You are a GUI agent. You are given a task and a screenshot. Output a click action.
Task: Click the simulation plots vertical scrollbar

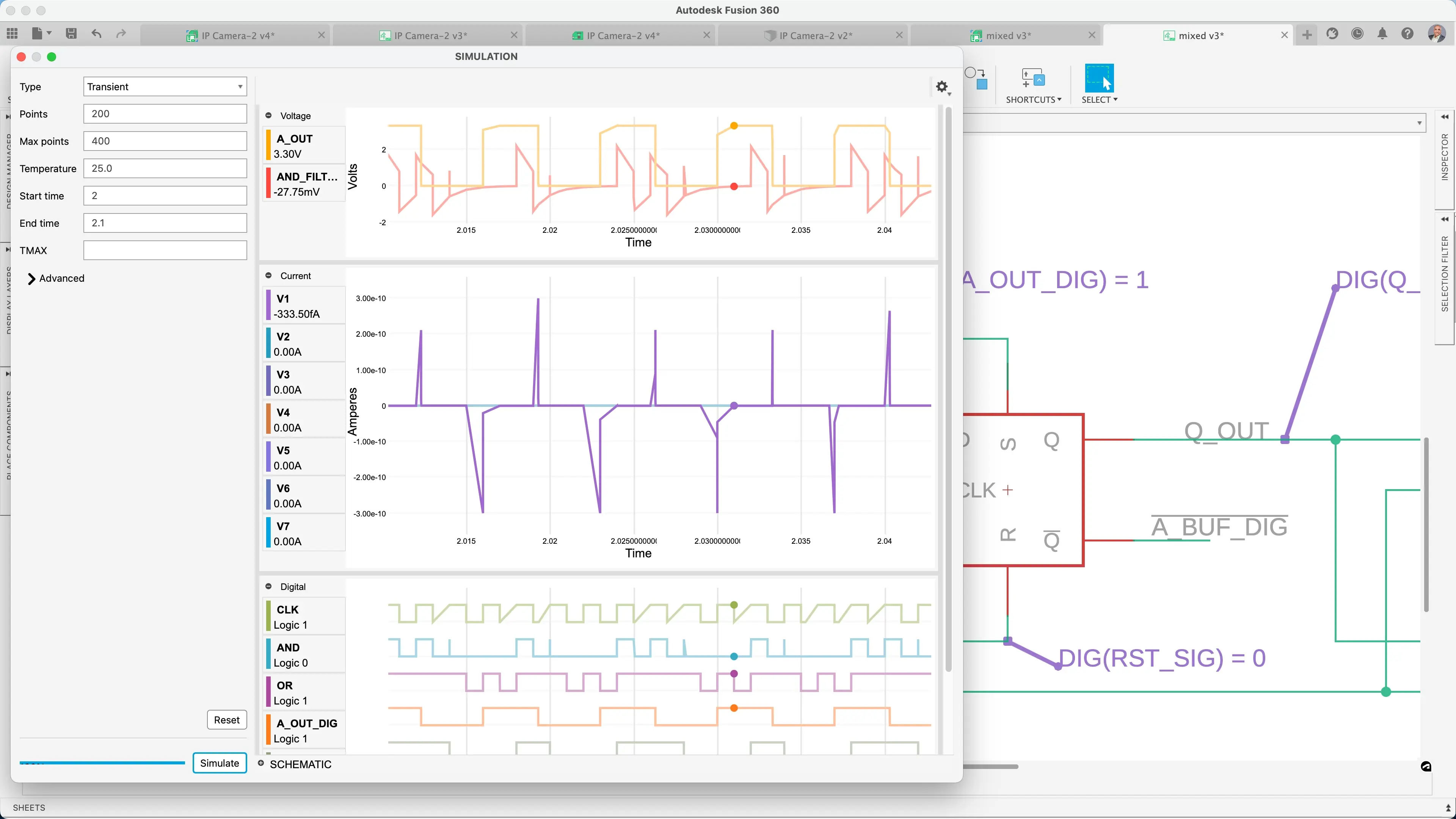(948, 390)
